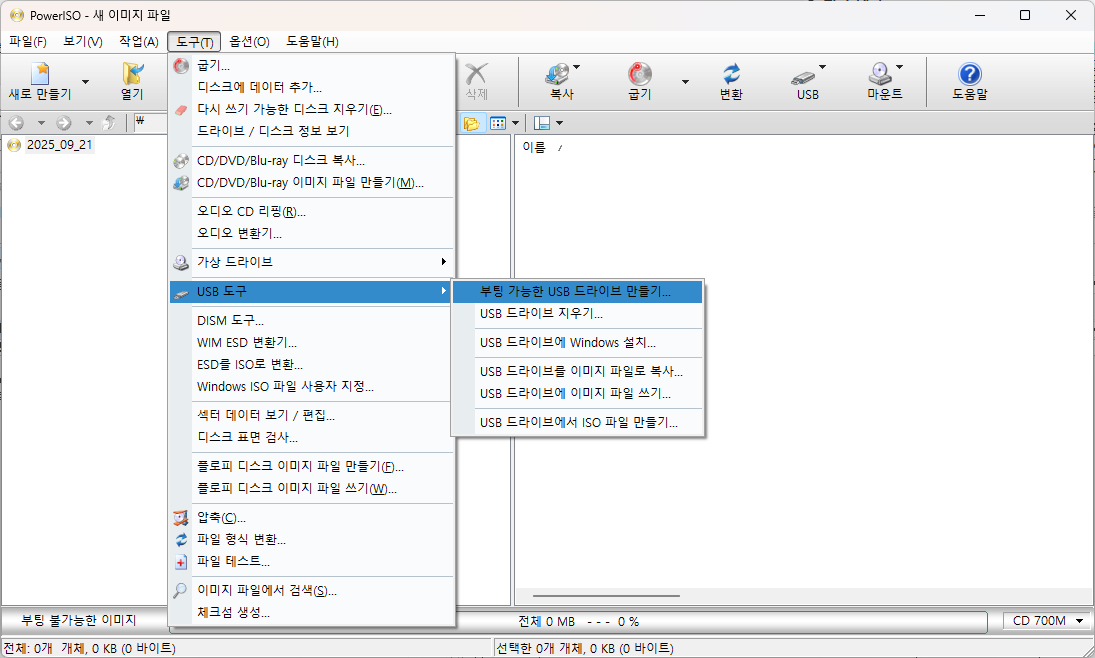Click the USB 도구 menu entry

(311, 291)
